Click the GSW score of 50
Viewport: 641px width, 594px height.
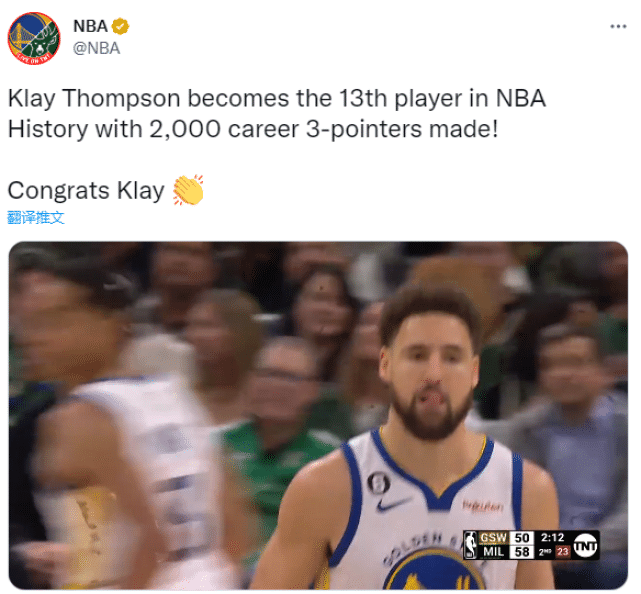pos(522,538)
